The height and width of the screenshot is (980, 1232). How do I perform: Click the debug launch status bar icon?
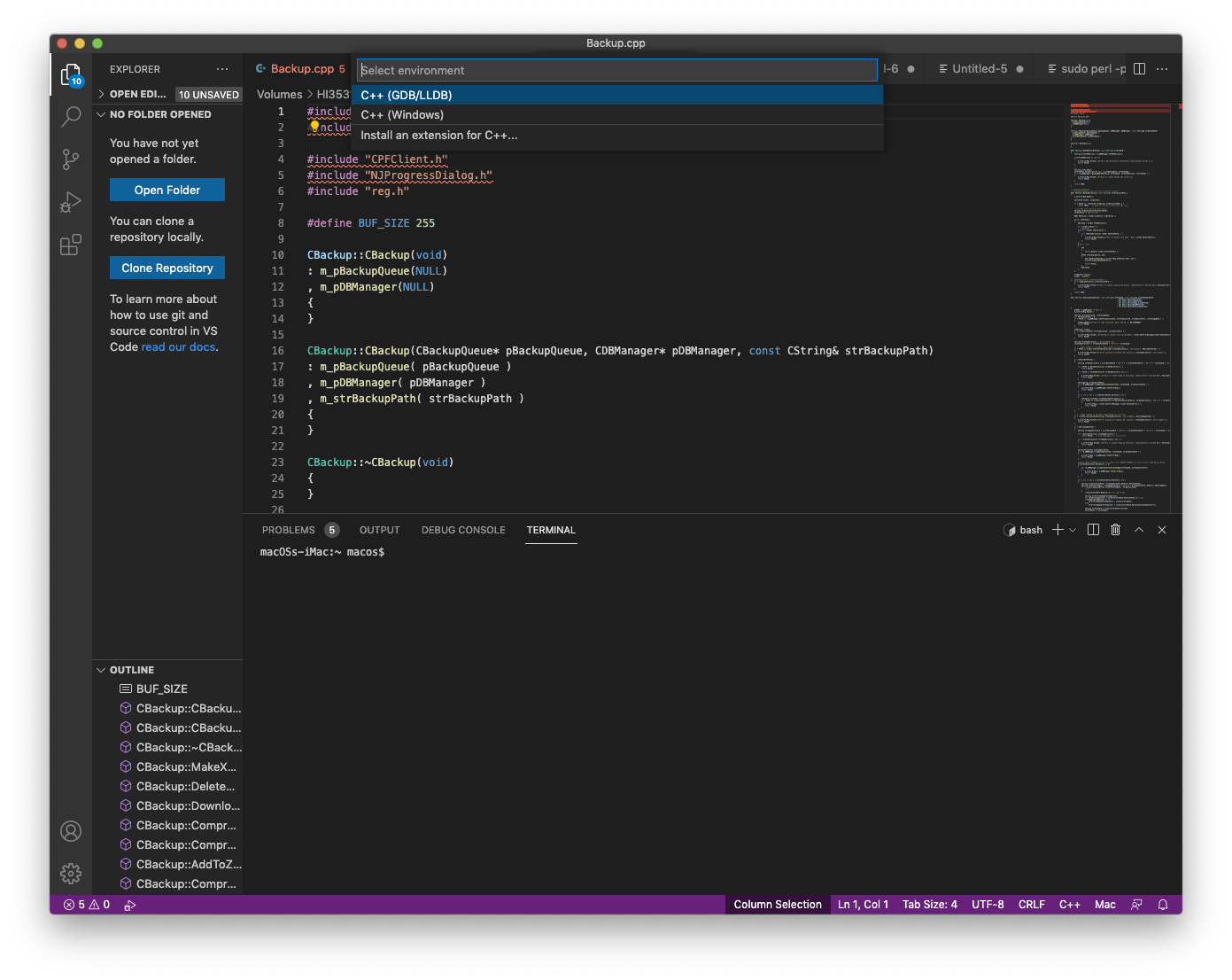point(130,905)
